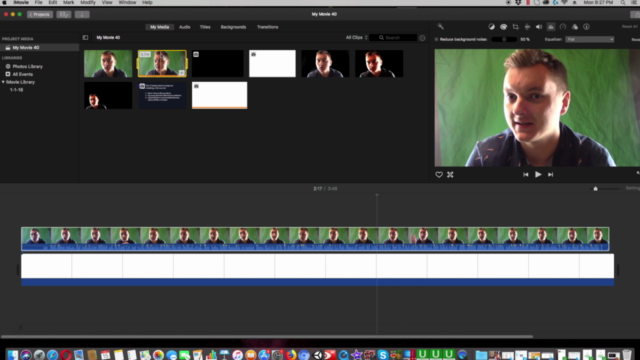Open Spotlight search in menu bar

(x=623, y=2)
